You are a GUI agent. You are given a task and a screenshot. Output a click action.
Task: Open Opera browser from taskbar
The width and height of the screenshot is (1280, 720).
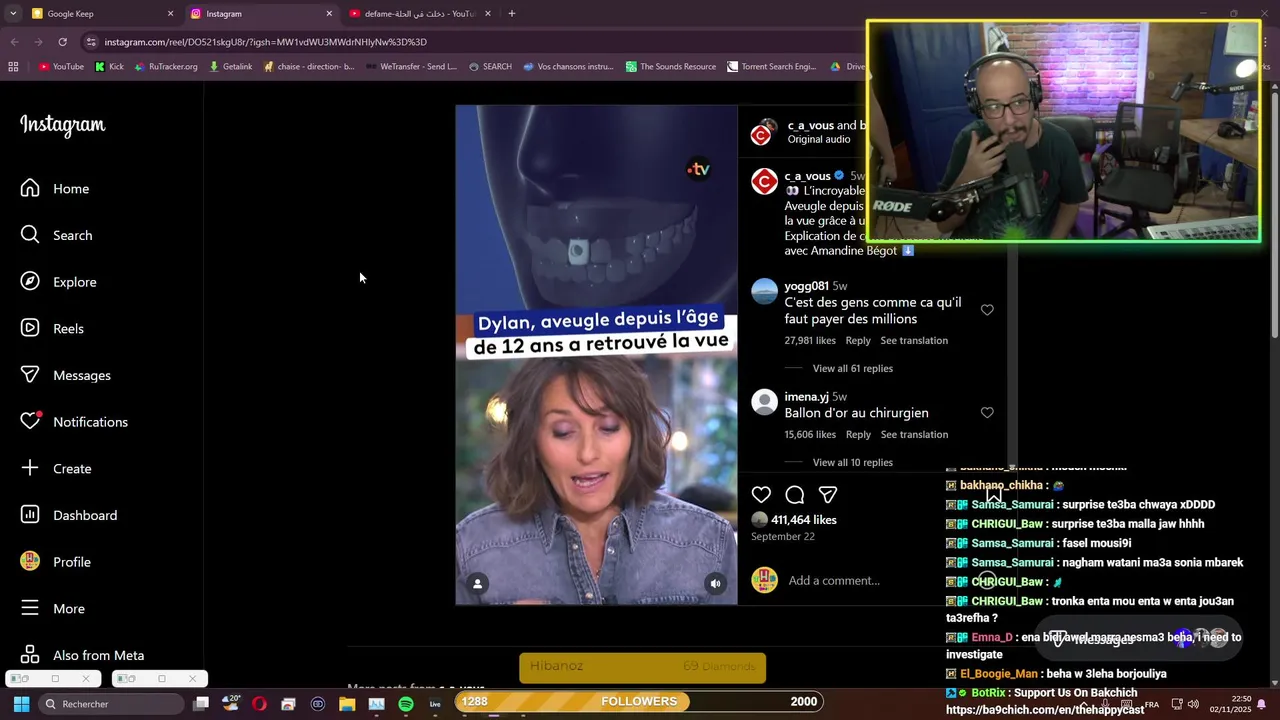(259, 704)
